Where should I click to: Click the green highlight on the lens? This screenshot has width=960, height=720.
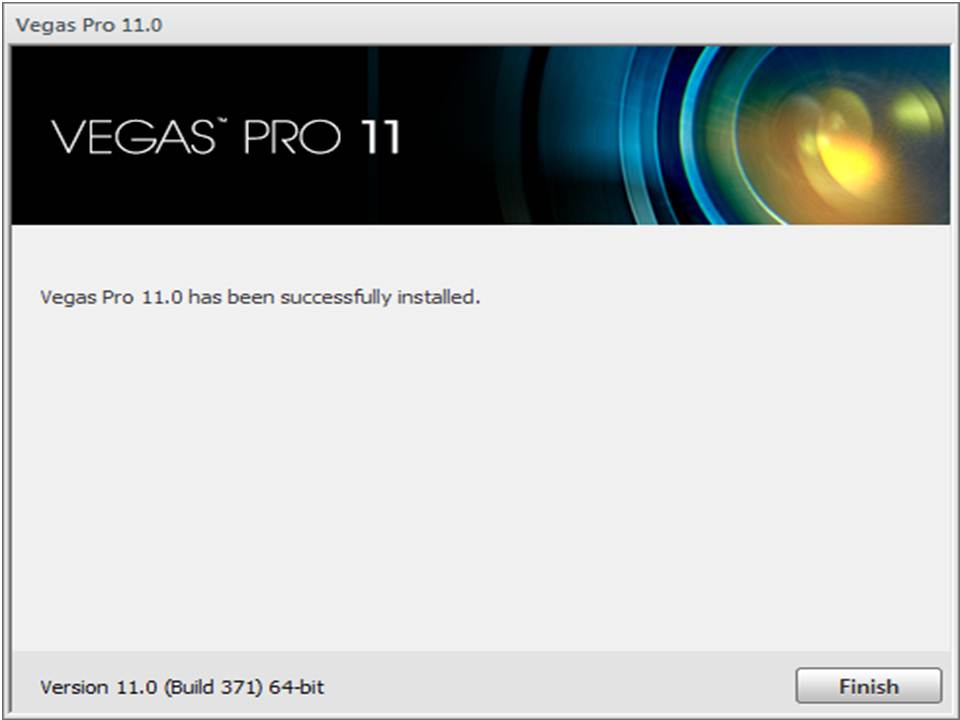click(915, 113)
